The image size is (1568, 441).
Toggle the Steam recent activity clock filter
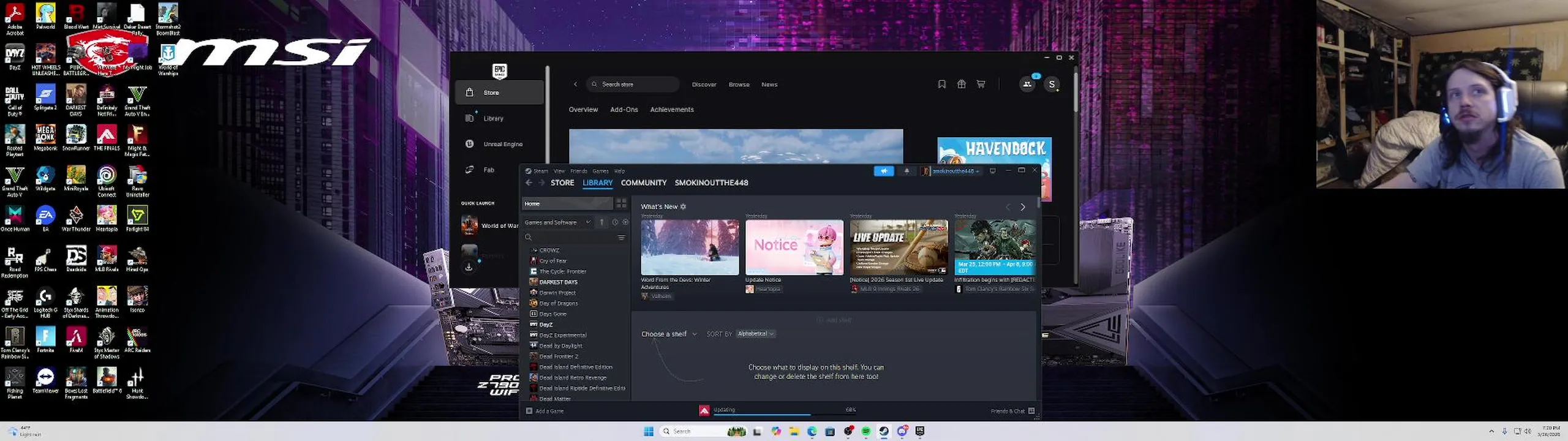point(615,222)
